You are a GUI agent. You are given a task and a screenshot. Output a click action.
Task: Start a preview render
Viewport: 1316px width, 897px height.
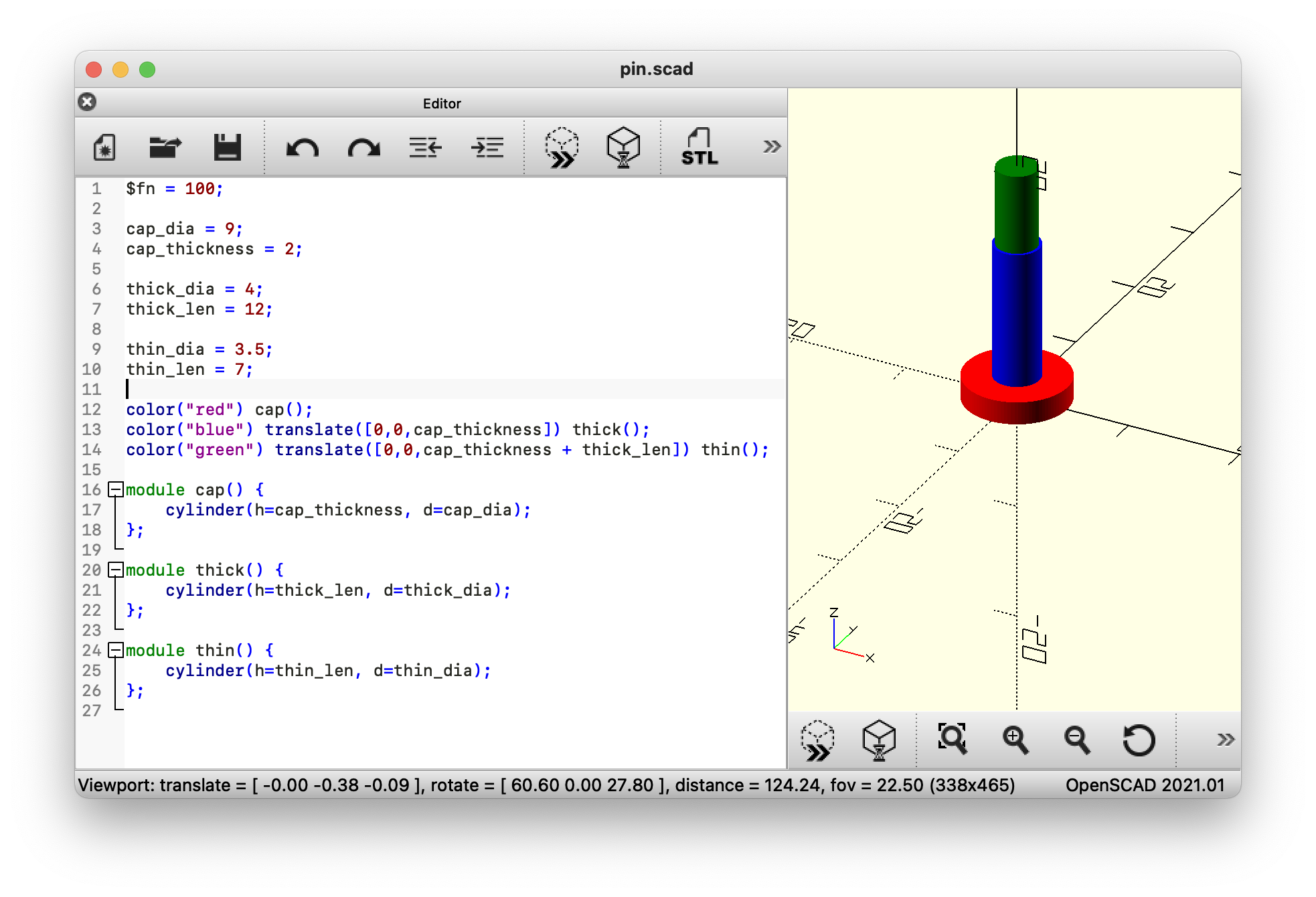pyautogui.click(x=562, y=147)
